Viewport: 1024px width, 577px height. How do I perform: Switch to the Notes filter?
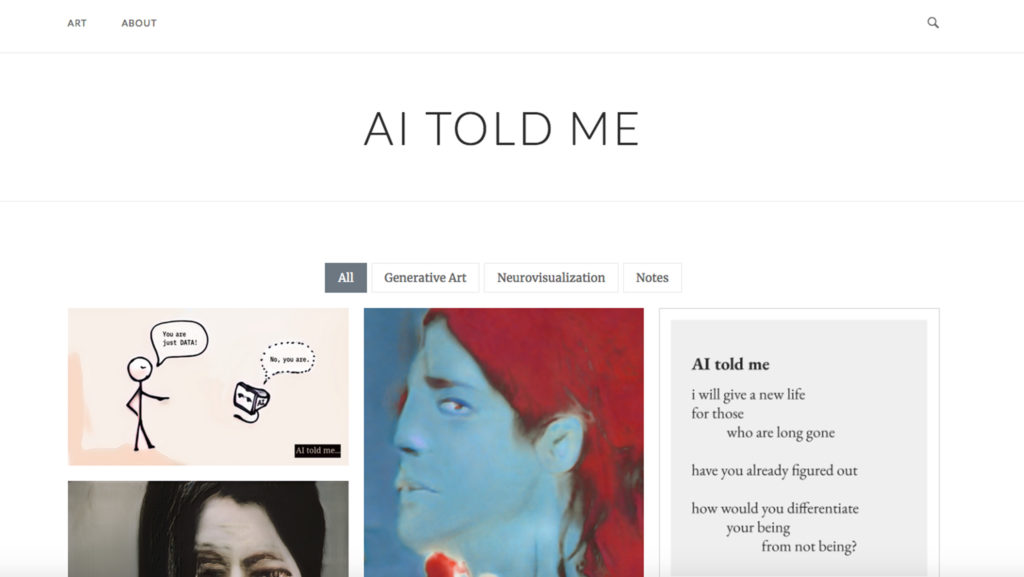pyautogui.click(x=652, y=277)
